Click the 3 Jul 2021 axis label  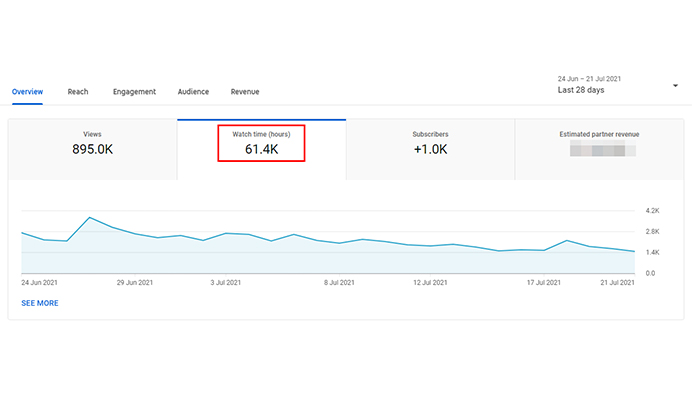pyautogui.click(x=226, y=282)
